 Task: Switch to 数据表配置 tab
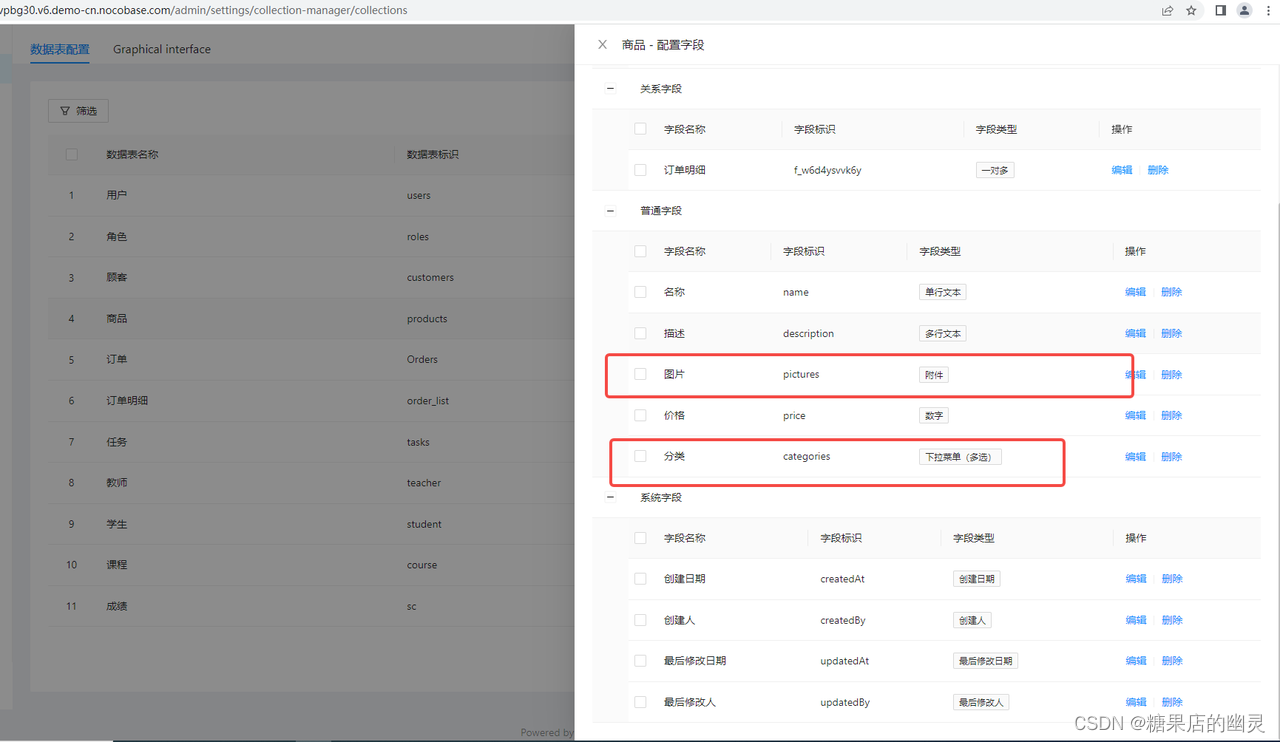[x=60, y=49]
